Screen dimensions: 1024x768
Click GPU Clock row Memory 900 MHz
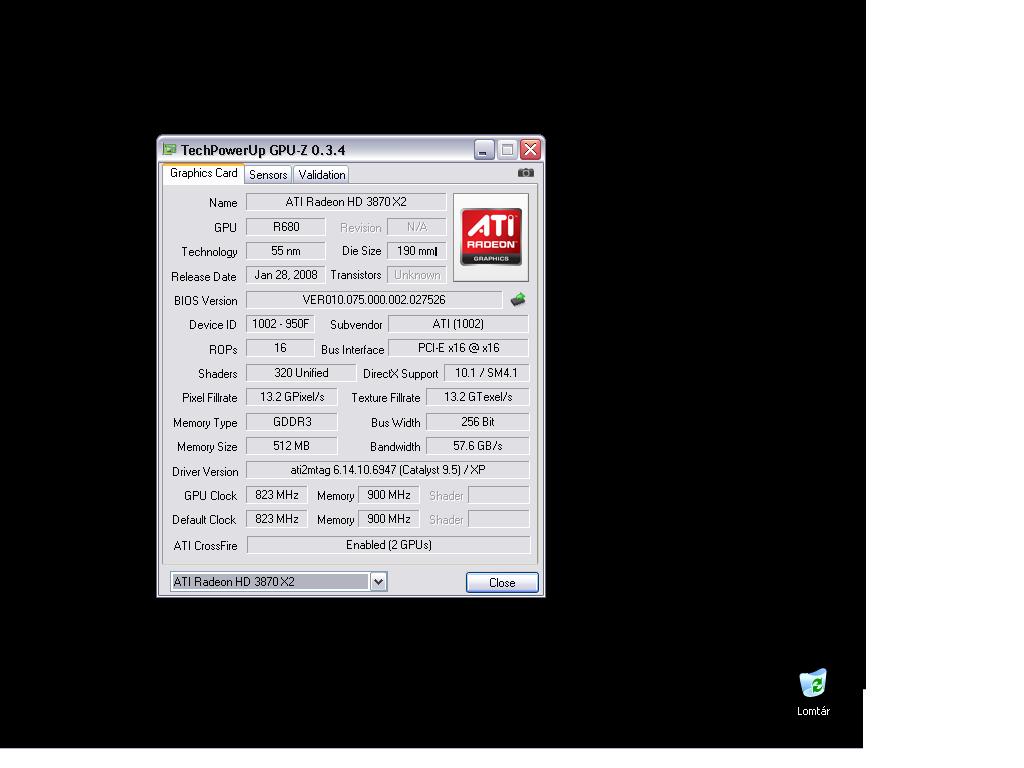(389, 495)
